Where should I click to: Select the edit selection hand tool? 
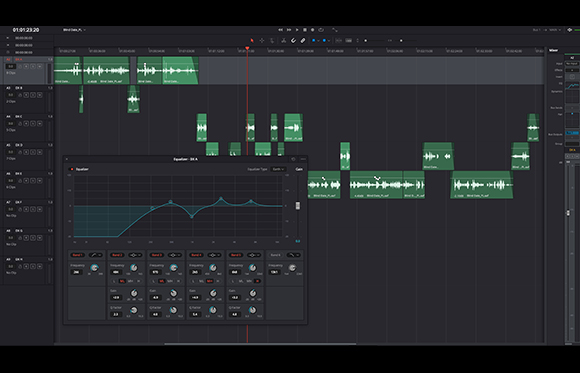pyautogui.click(x=272, y=40)
